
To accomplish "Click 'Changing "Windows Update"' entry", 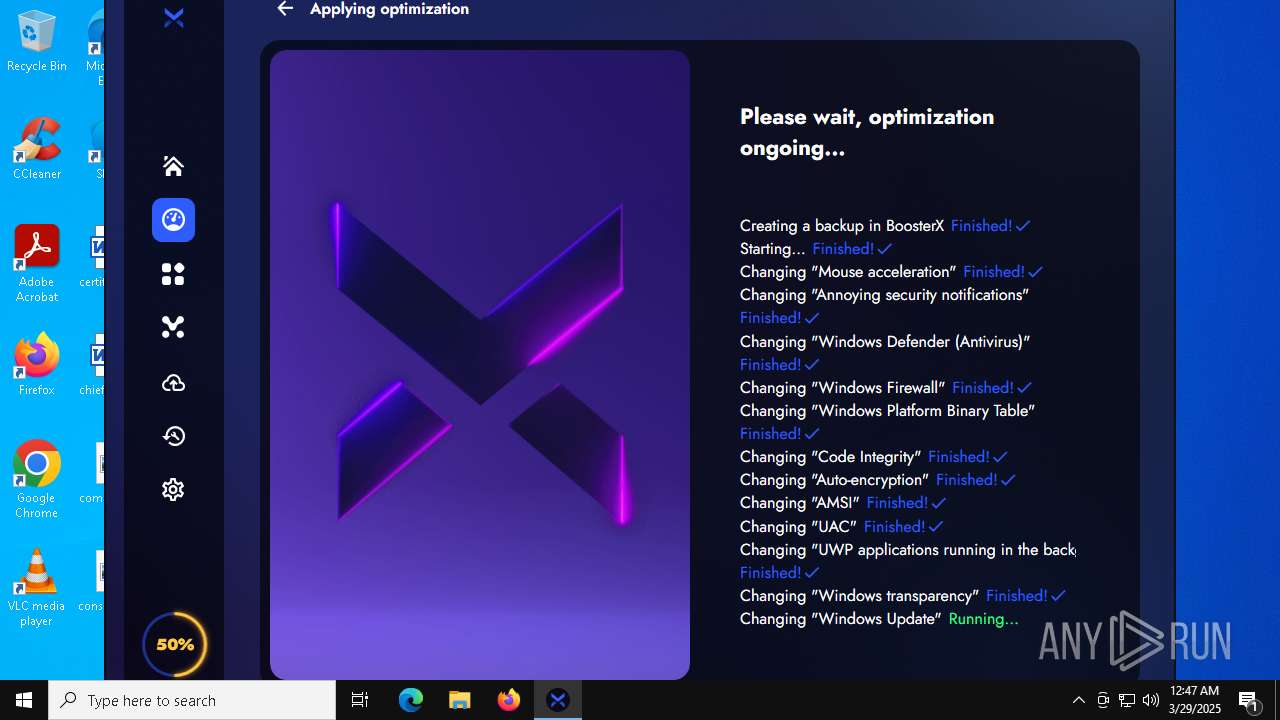I will pyautogui.click(x=841, y=619).
